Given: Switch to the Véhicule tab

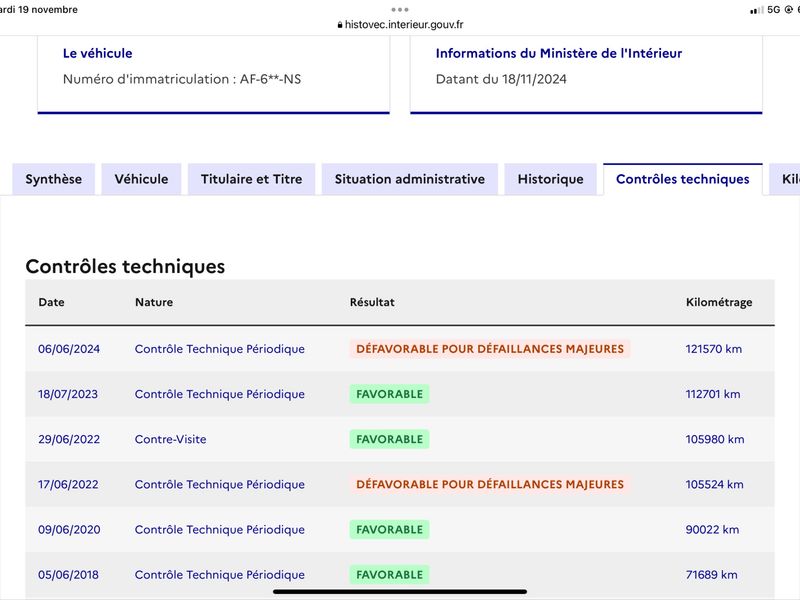Looking at the screenshot, I should pos(141,179).
